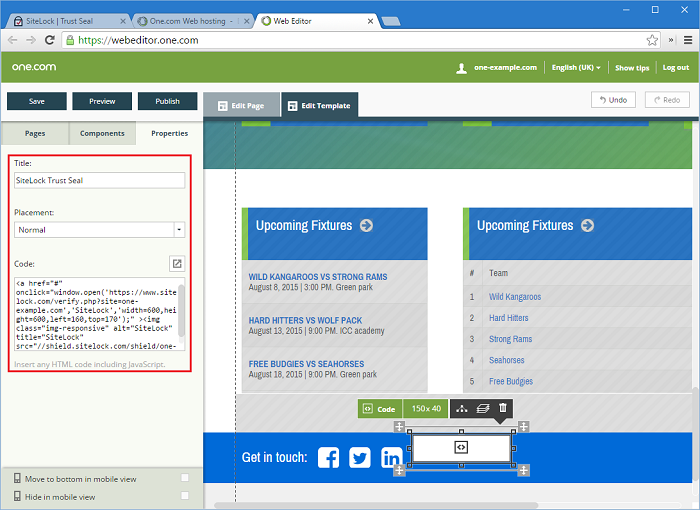Tick Move to bottom in mobile view checkbox
700x510 pixels.
pyautogui.click(x=185, y=478)
